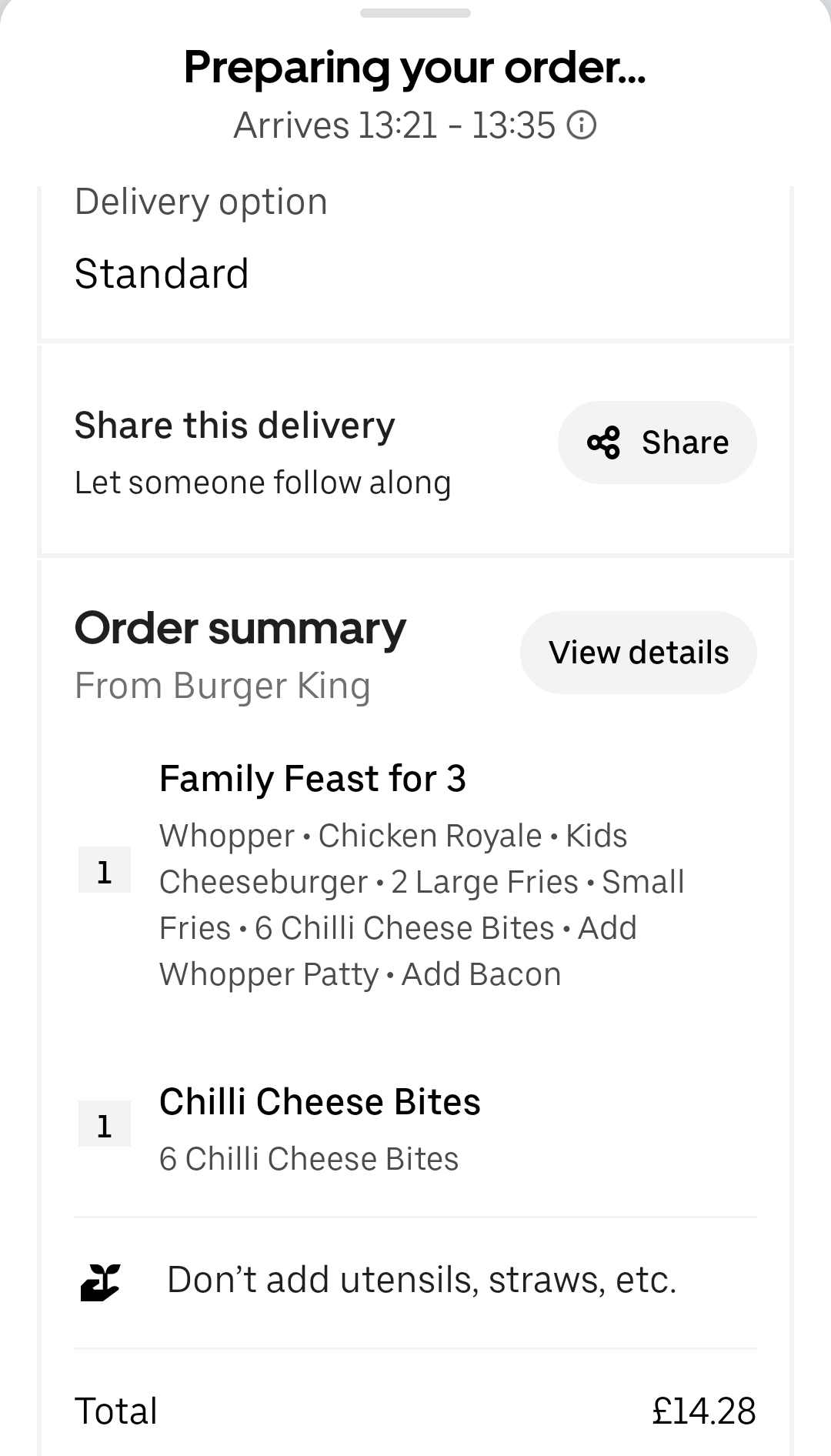
Task: Select the Chilli Cheese Bites item title
Action: tap(320, 1102)
